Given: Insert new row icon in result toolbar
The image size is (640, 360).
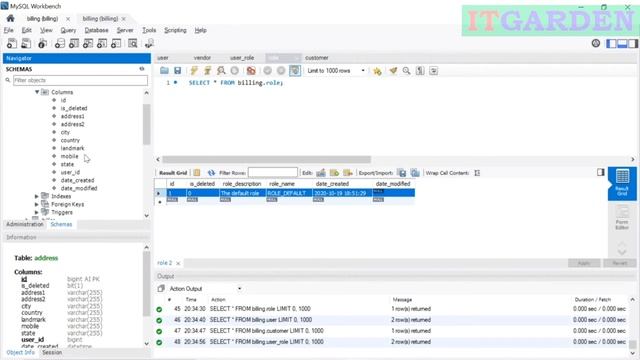Looking at the screenshot, I should (x=334, y=173).
